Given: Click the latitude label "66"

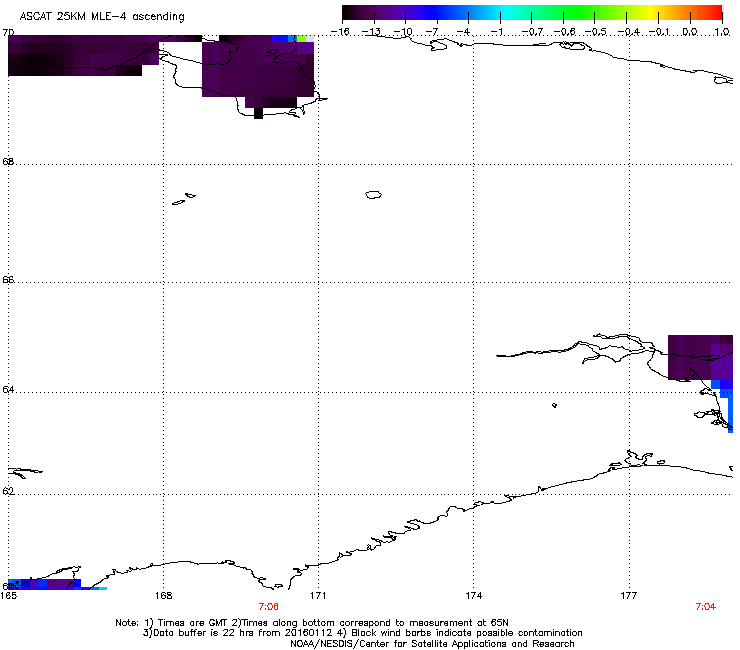Looking at the screenshot, I should [x=8, y=279].
